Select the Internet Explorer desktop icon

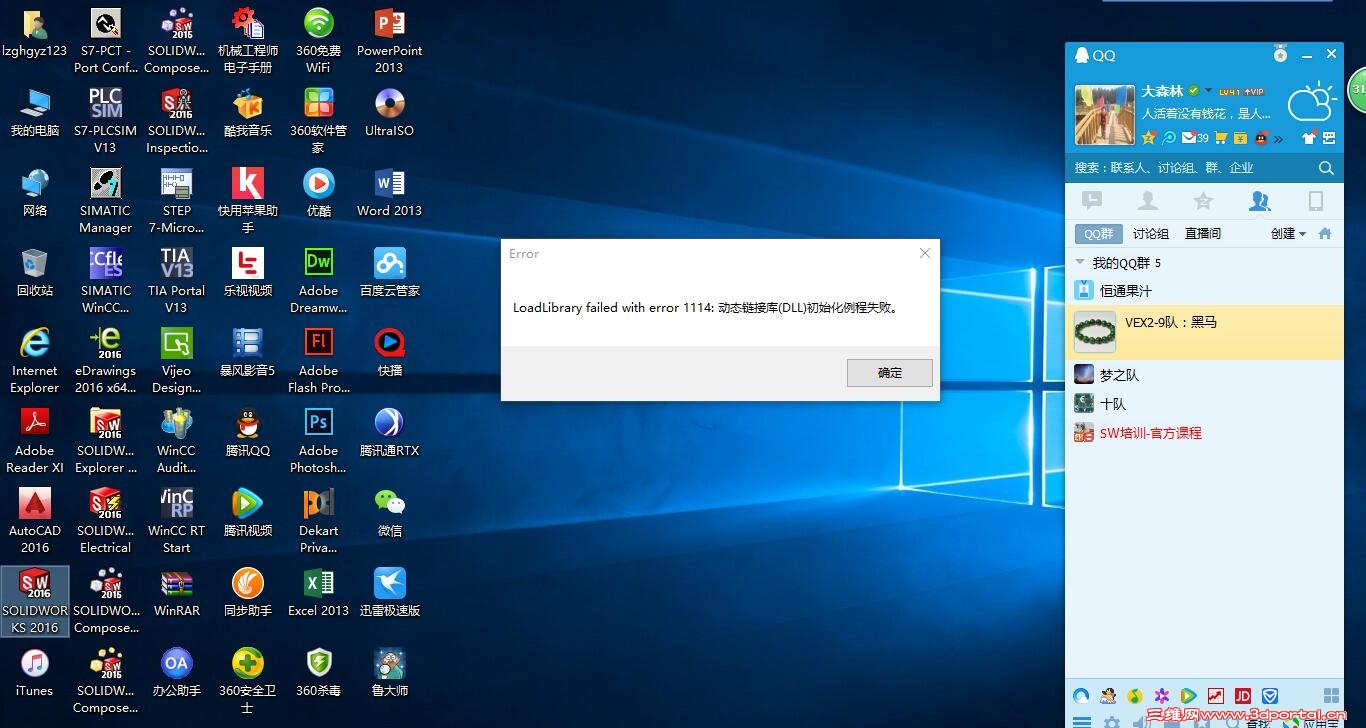coord(35,361)
